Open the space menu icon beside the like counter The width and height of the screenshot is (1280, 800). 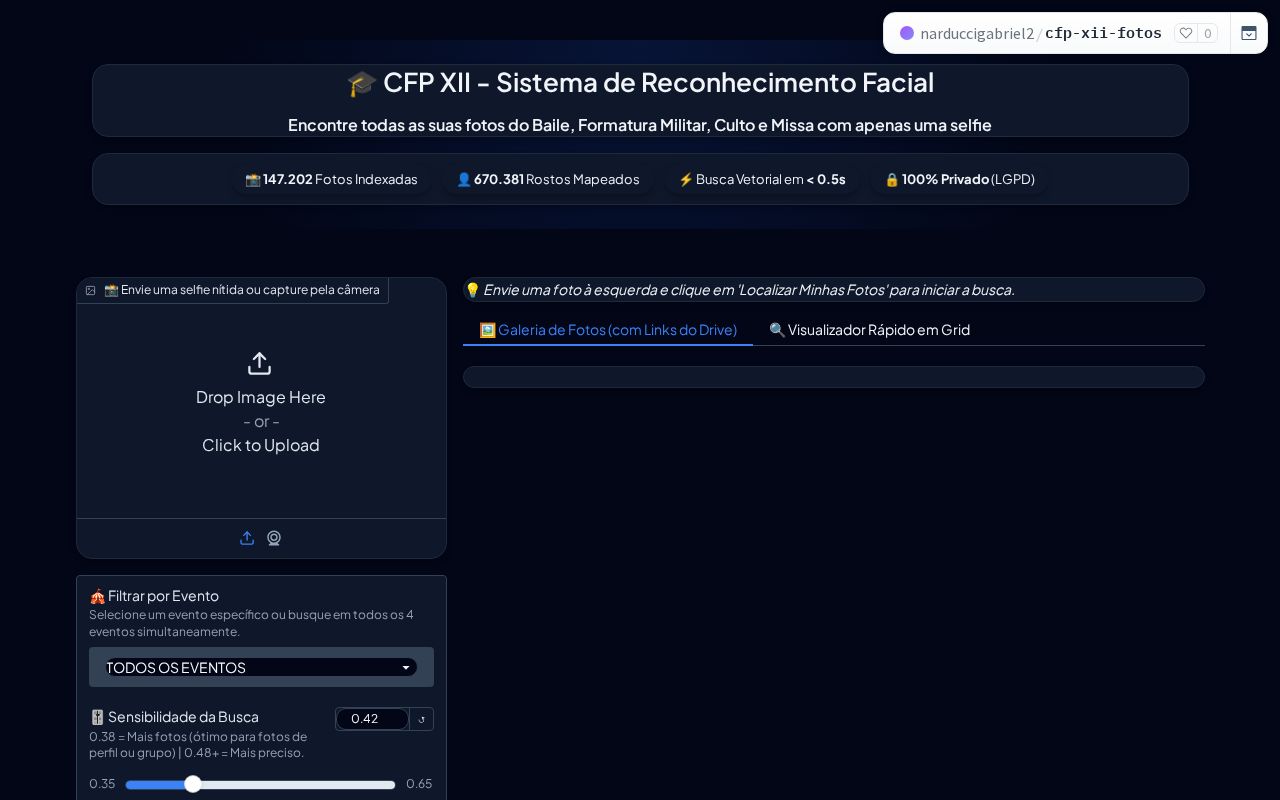[1249, 33]
